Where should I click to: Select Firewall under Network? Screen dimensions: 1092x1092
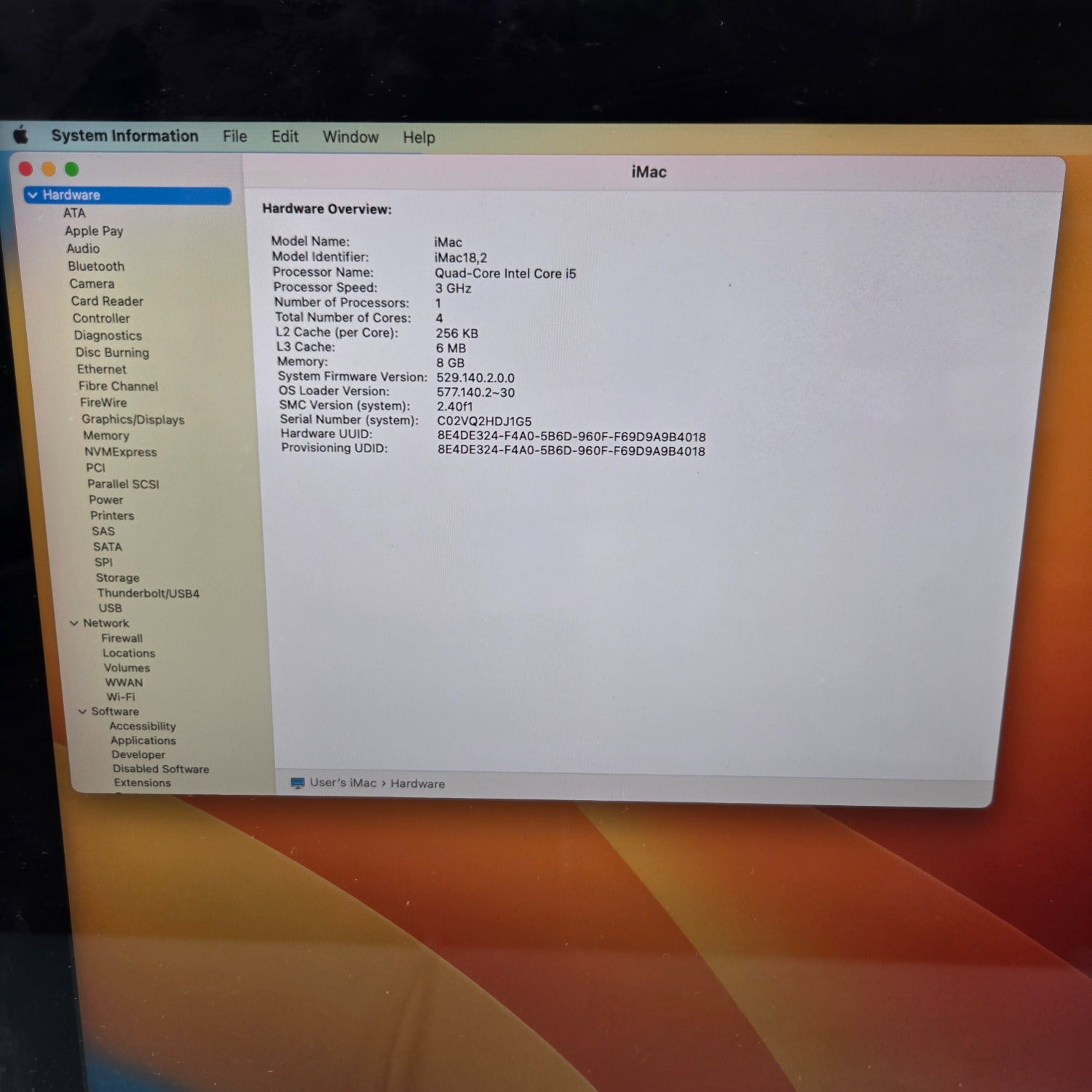(x=122, y=638)
